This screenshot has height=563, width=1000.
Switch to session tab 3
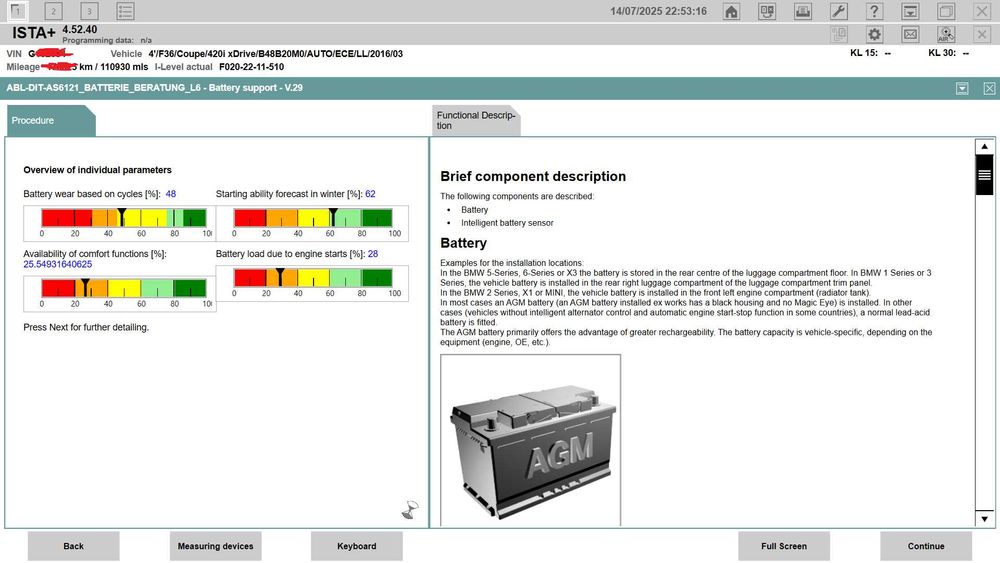point(89,10)
